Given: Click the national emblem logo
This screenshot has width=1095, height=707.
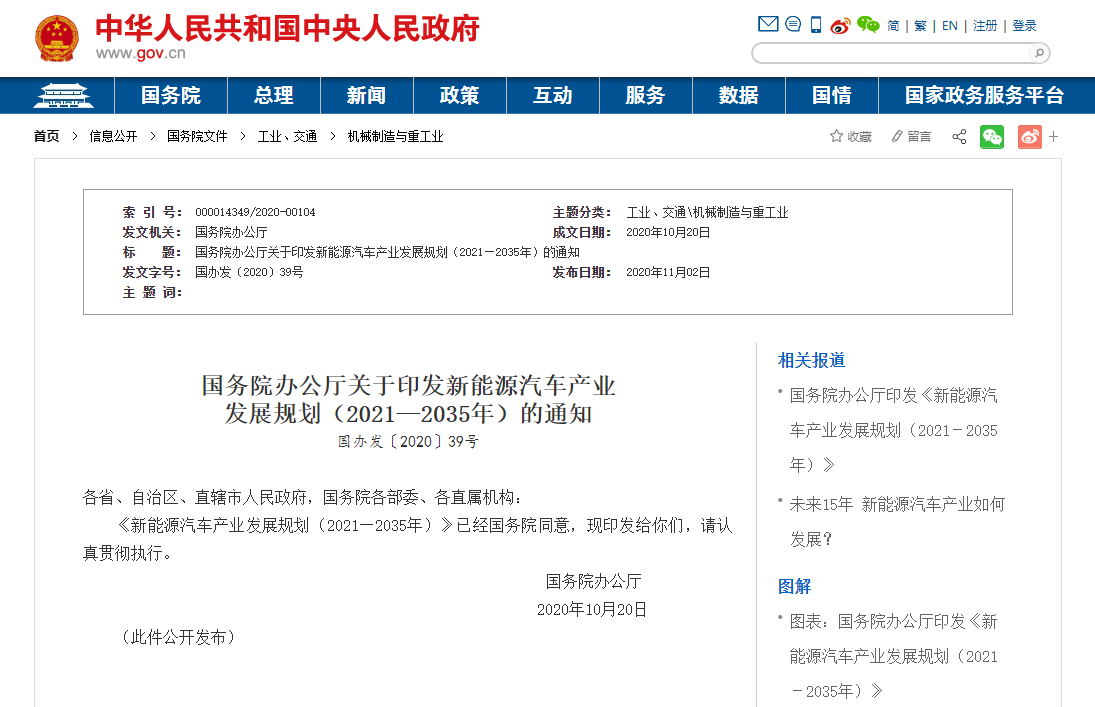Looking at the screenshot, I should coord(57,38).
